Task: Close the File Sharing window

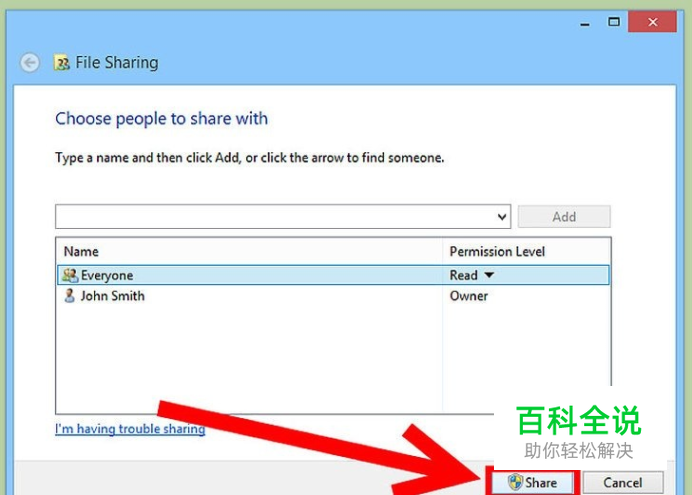Action: point(652,22)
